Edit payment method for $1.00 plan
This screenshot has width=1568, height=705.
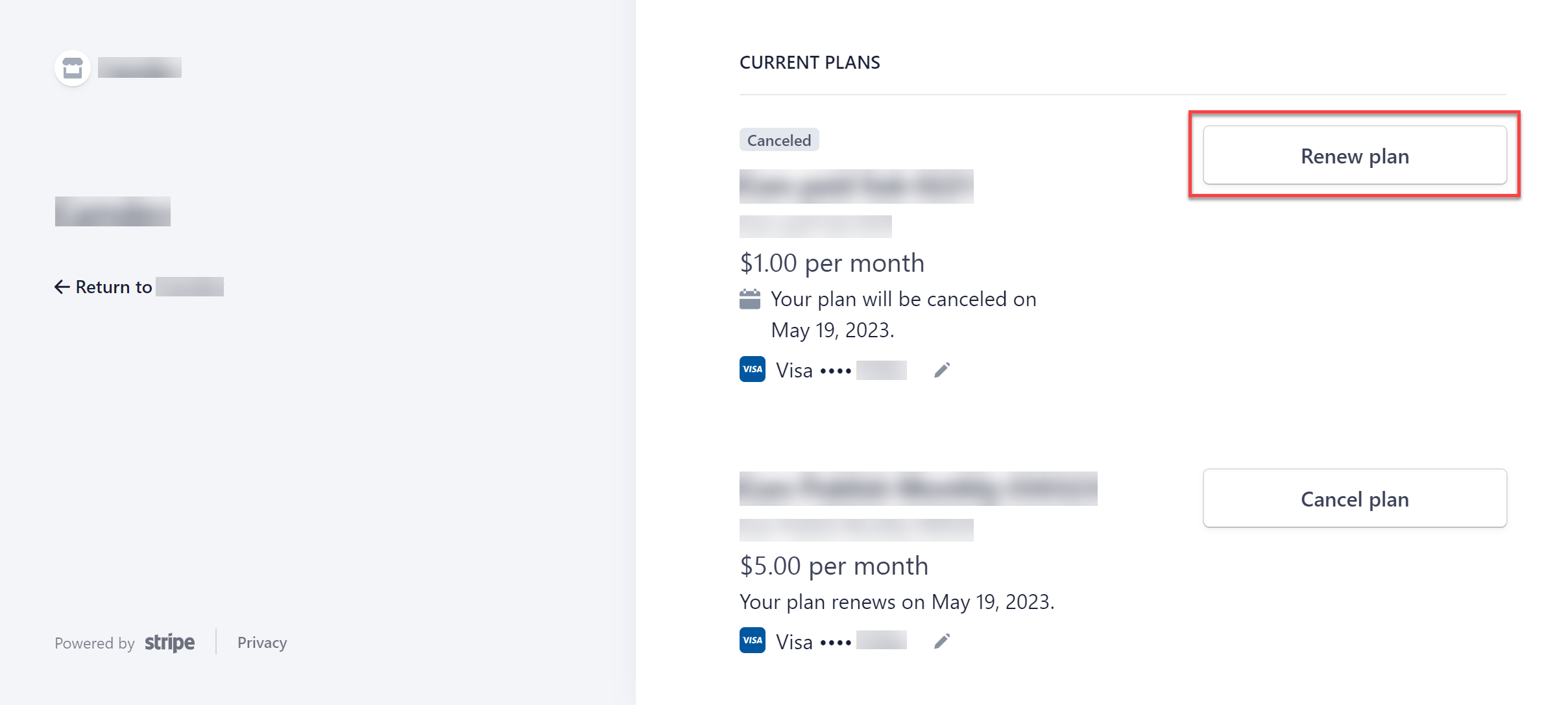pos(942,370)
